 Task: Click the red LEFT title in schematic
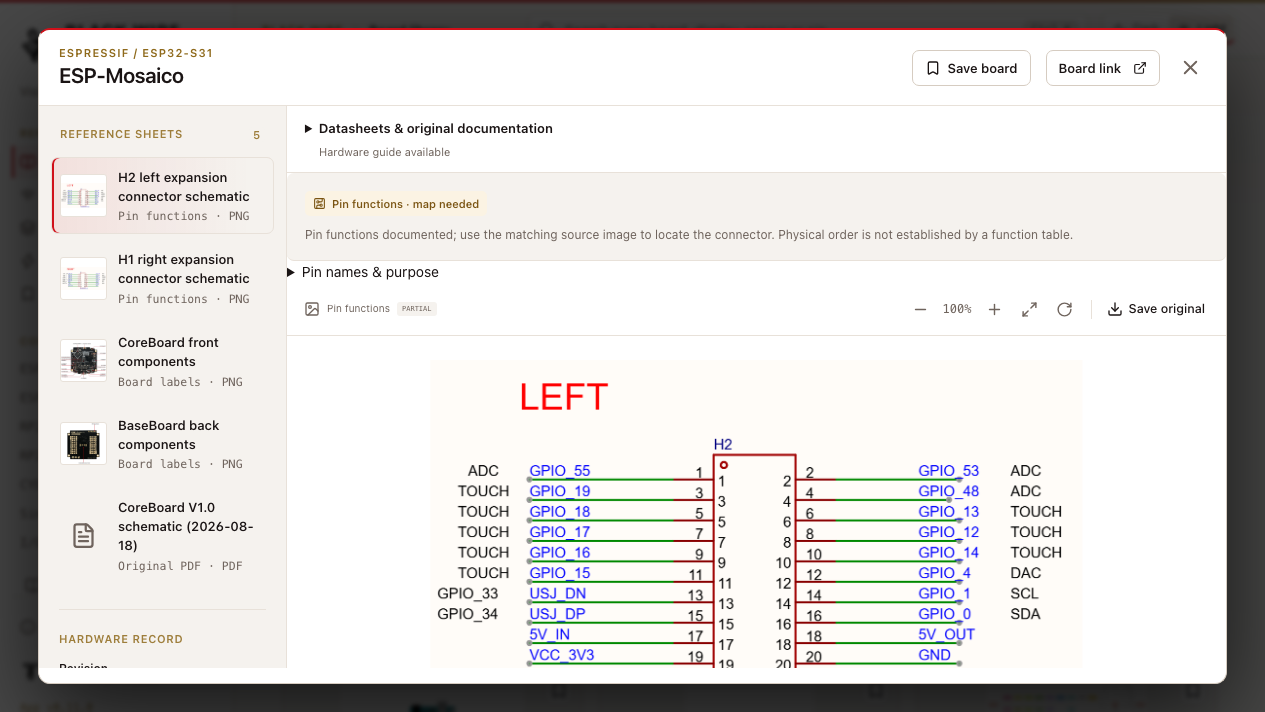tap(563, 397)
